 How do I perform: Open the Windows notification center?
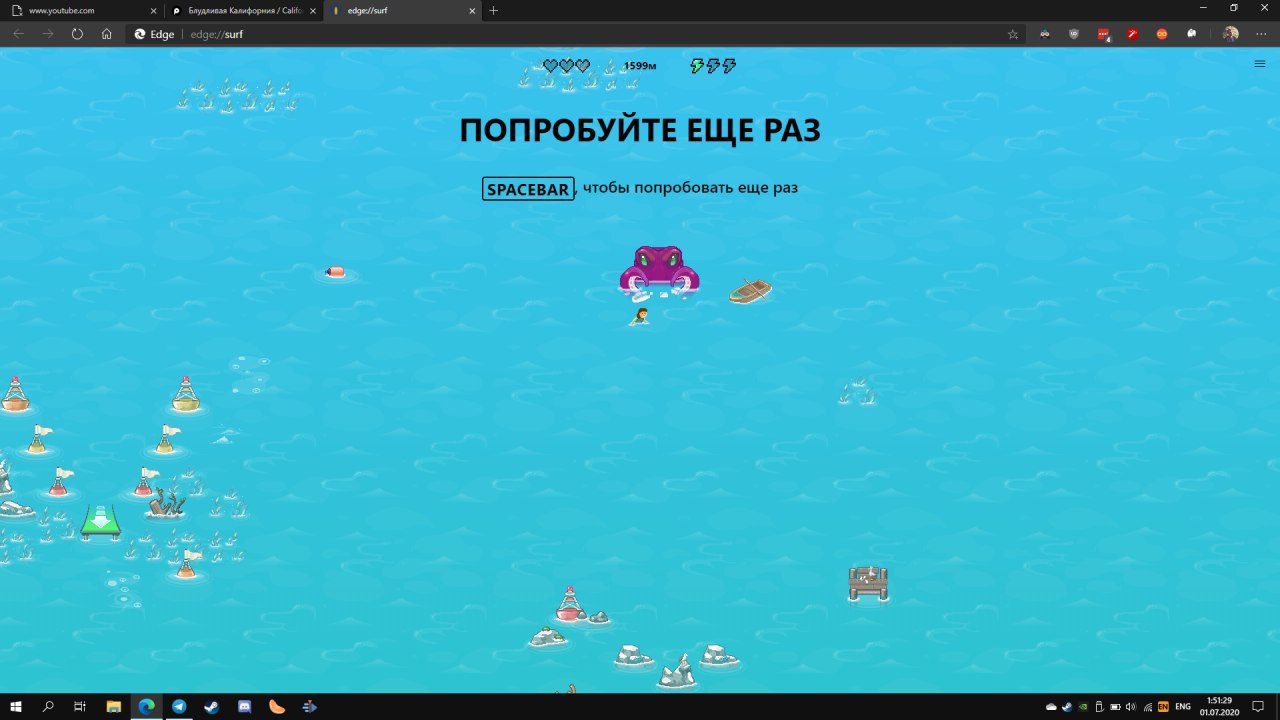click(x=1258, y=707)
